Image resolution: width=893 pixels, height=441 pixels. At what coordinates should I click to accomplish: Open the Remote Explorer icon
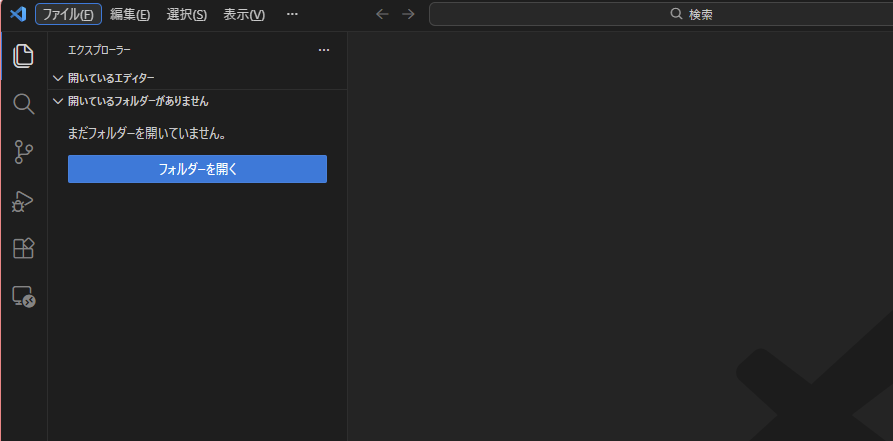24,296
